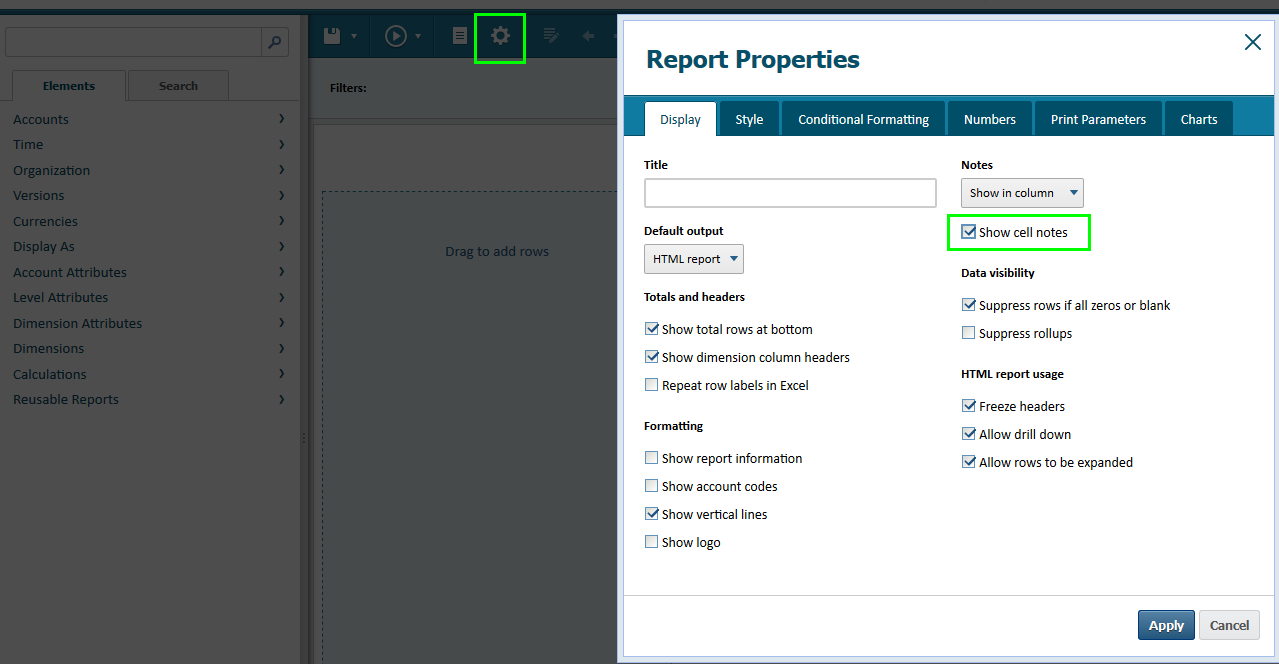The image size is (1279, 664).
Task: Close the Report Properties dialog with X
Action: (x=1252, y=42)
